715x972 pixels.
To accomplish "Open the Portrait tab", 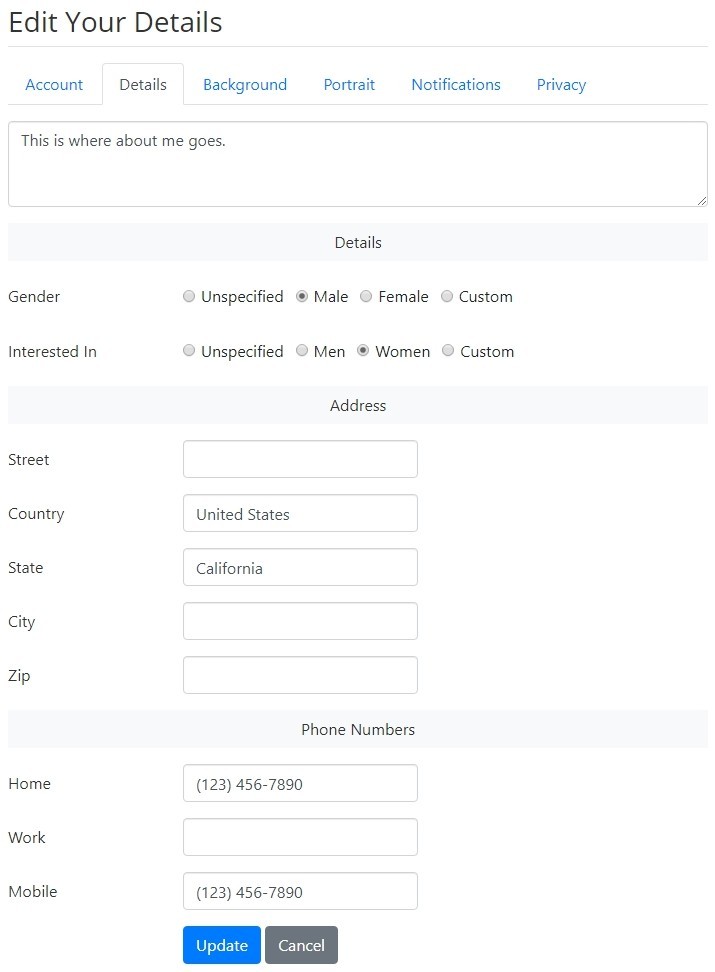I will (x=349, y=84).
